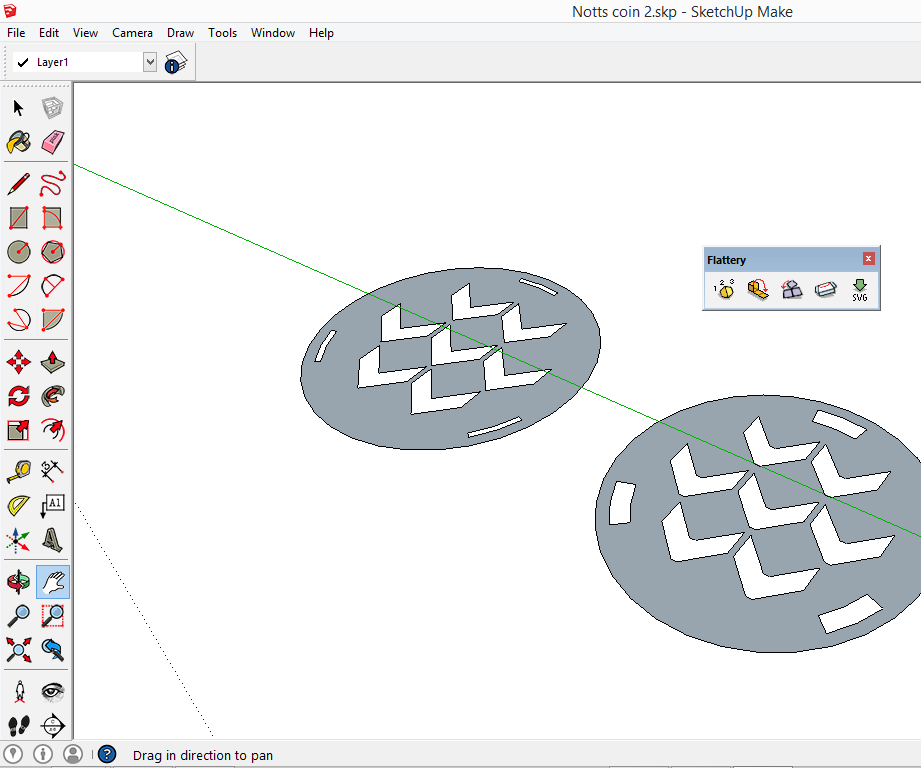The height and width of the screenshot is (768, 921).
Task: Select the Rotate tool
Action: 18,396
